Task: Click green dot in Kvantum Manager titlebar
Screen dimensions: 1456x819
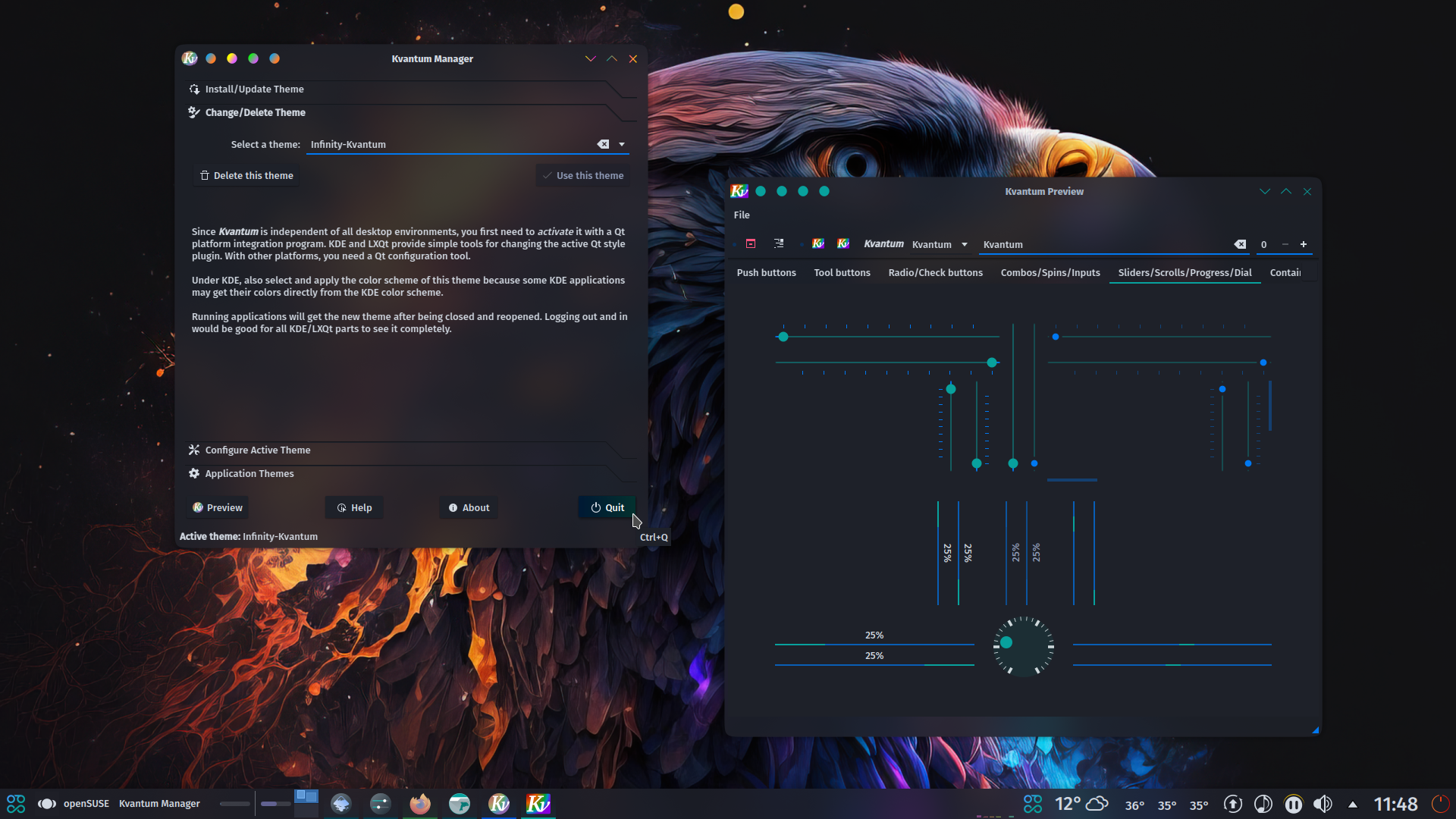Action: click(x=253, y=58)
